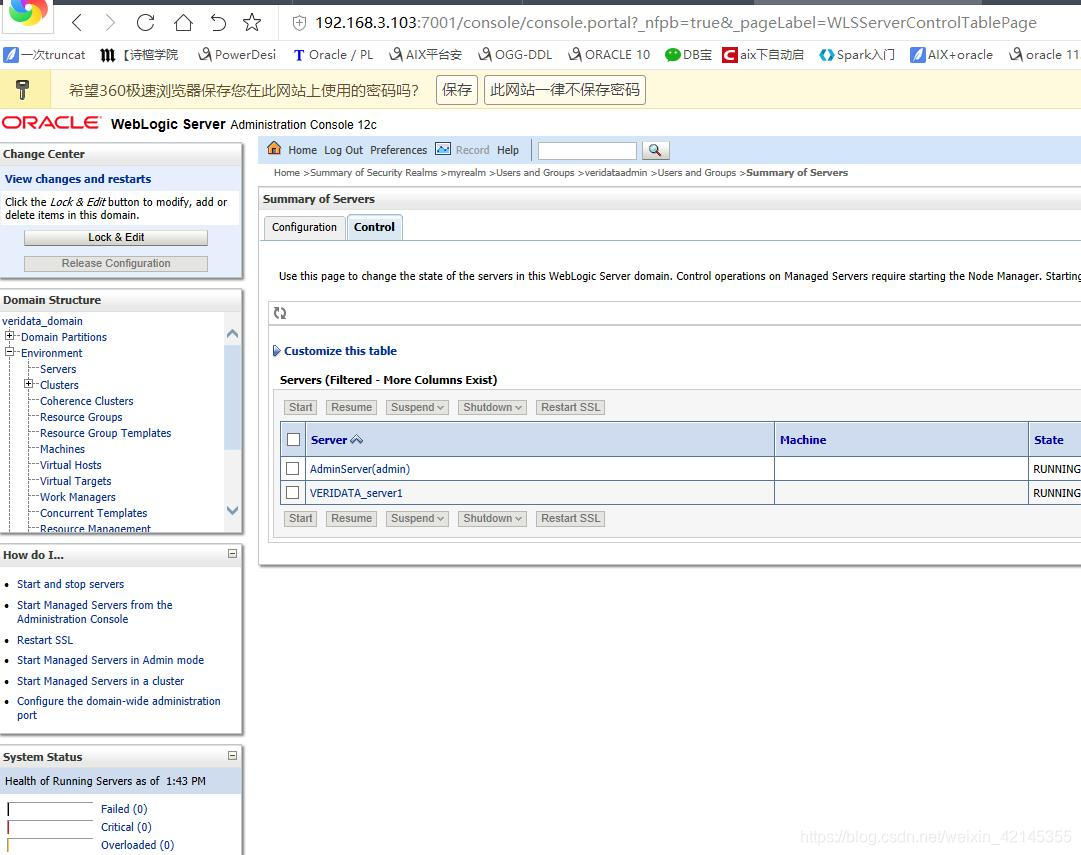This screenshot has width=1081, height=855.
Task: Click the 保存 save password button
Action: [457, 90]
